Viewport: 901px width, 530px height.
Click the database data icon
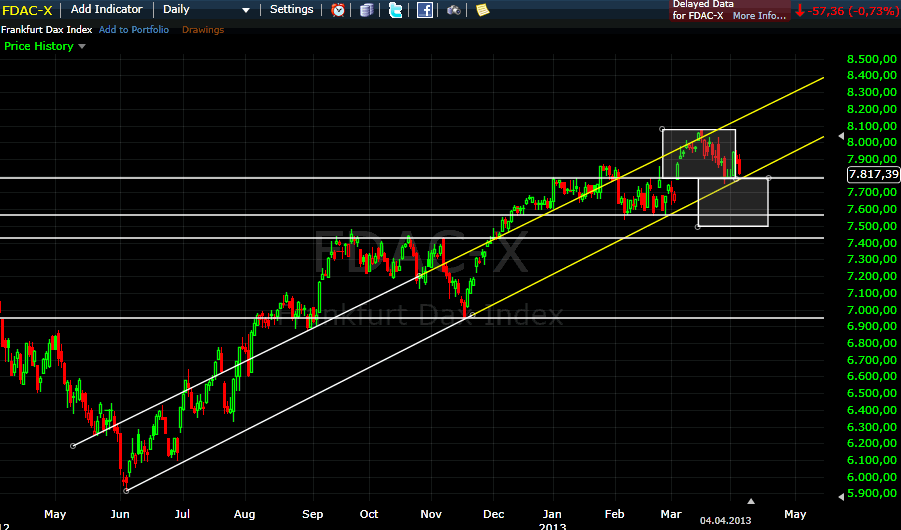366,10
